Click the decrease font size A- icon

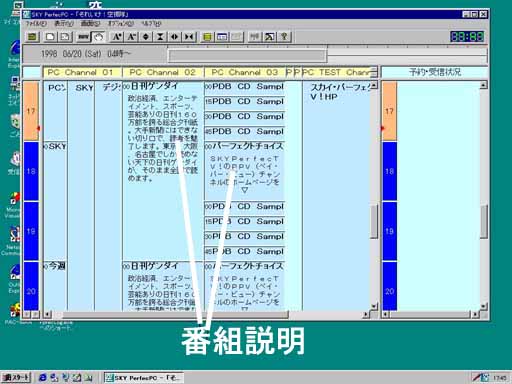(x=131, y=37)
